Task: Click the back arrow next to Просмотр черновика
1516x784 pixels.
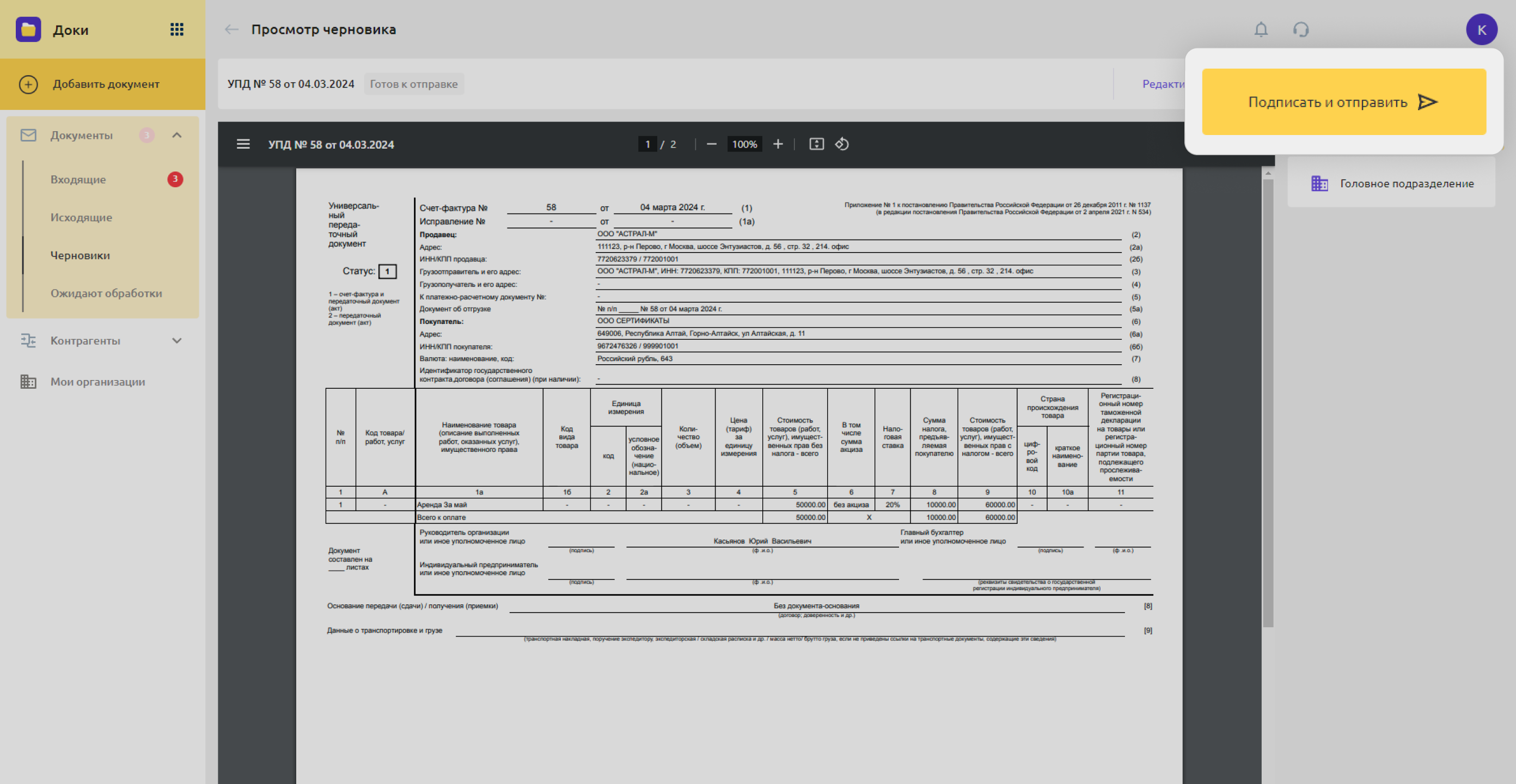Action: point(231,29)
